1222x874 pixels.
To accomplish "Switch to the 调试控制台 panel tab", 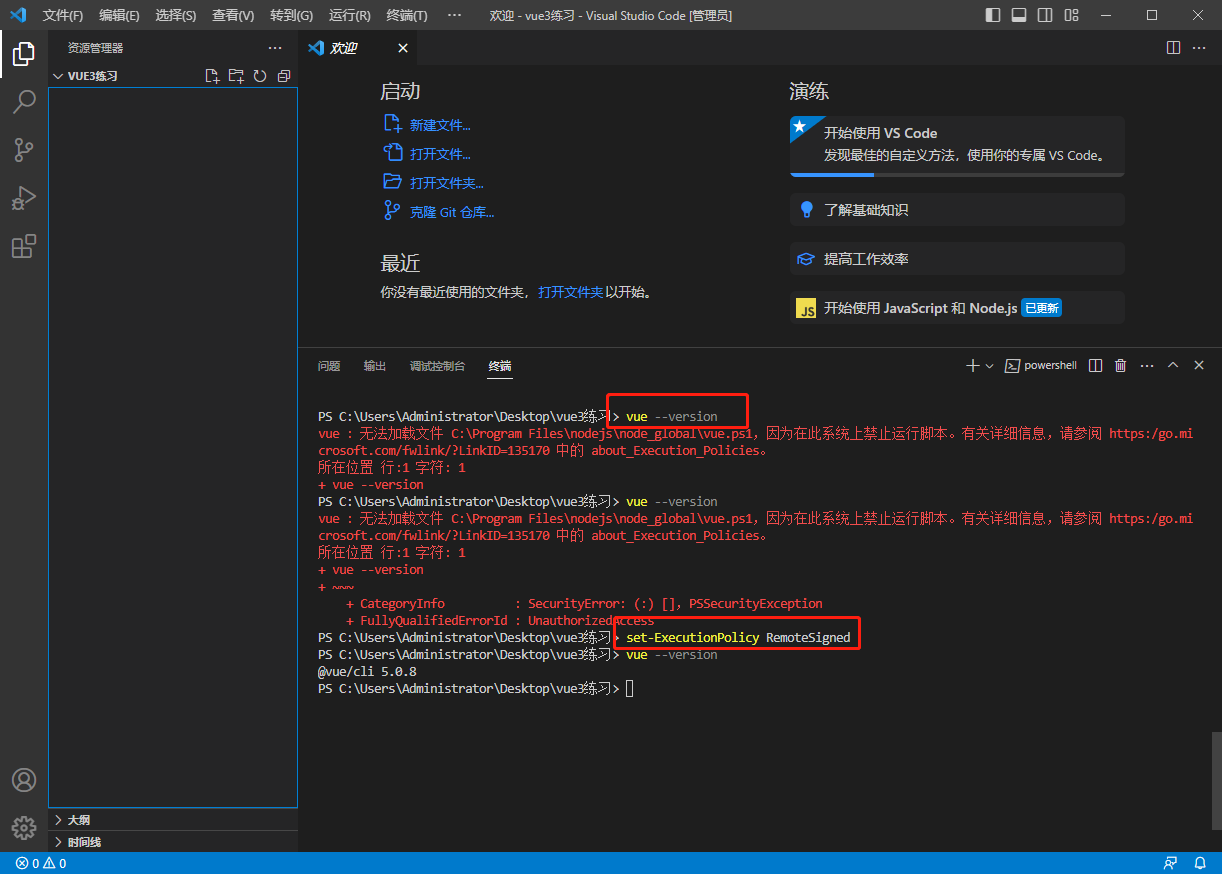I will pyautogui.click(x=437, y=366).
